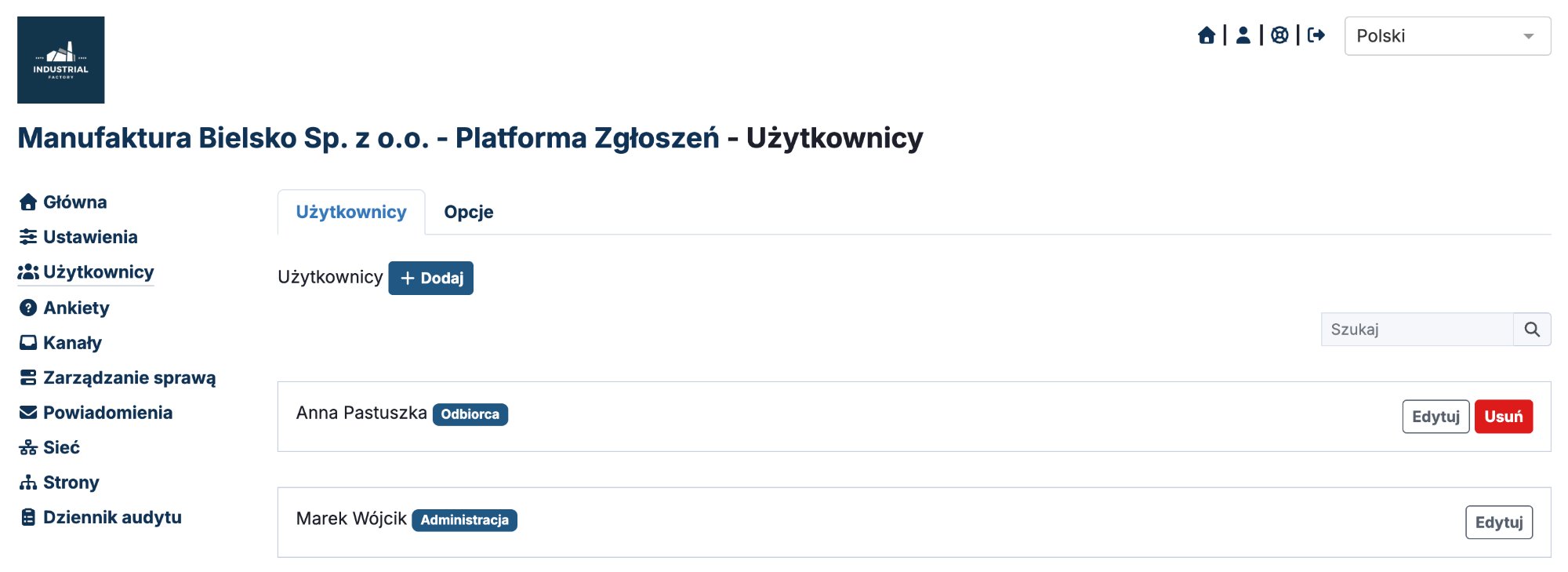Click the Sieć network icon in sidebar
This screenshot has height=572, width=1568.
(27, 447)
